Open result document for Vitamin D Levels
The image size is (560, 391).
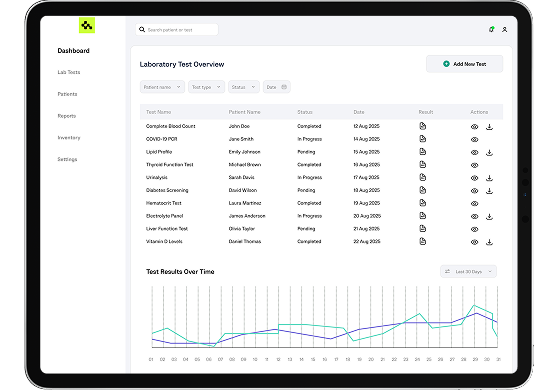pyautogui.click(x=422, y=241)
